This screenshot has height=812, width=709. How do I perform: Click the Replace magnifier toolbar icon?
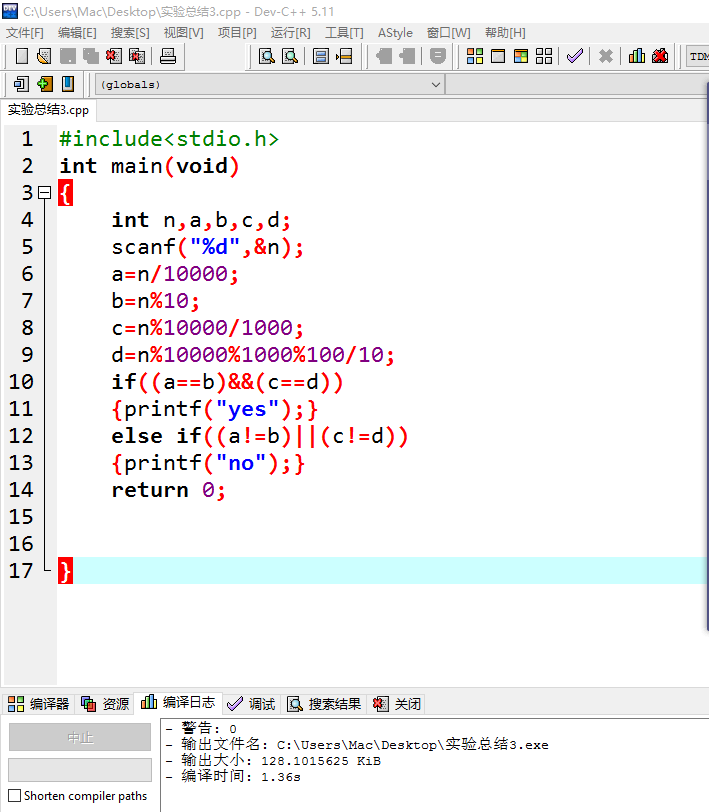[x=290, y=56]
